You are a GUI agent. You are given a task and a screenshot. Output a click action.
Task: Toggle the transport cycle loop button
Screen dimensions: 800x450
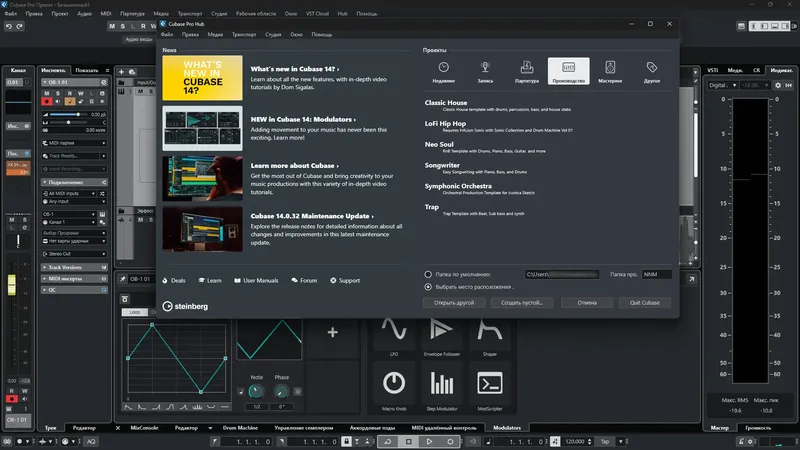coord(388,441)
